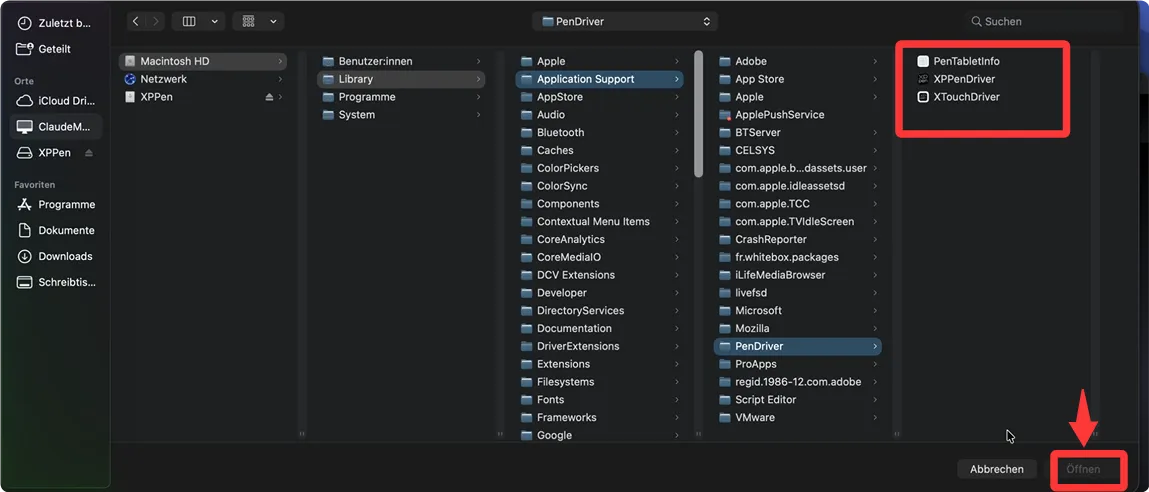Screen dimensions: 1149x492
Task: Expand the Adobe folder chevron
Action: [875, 61]
